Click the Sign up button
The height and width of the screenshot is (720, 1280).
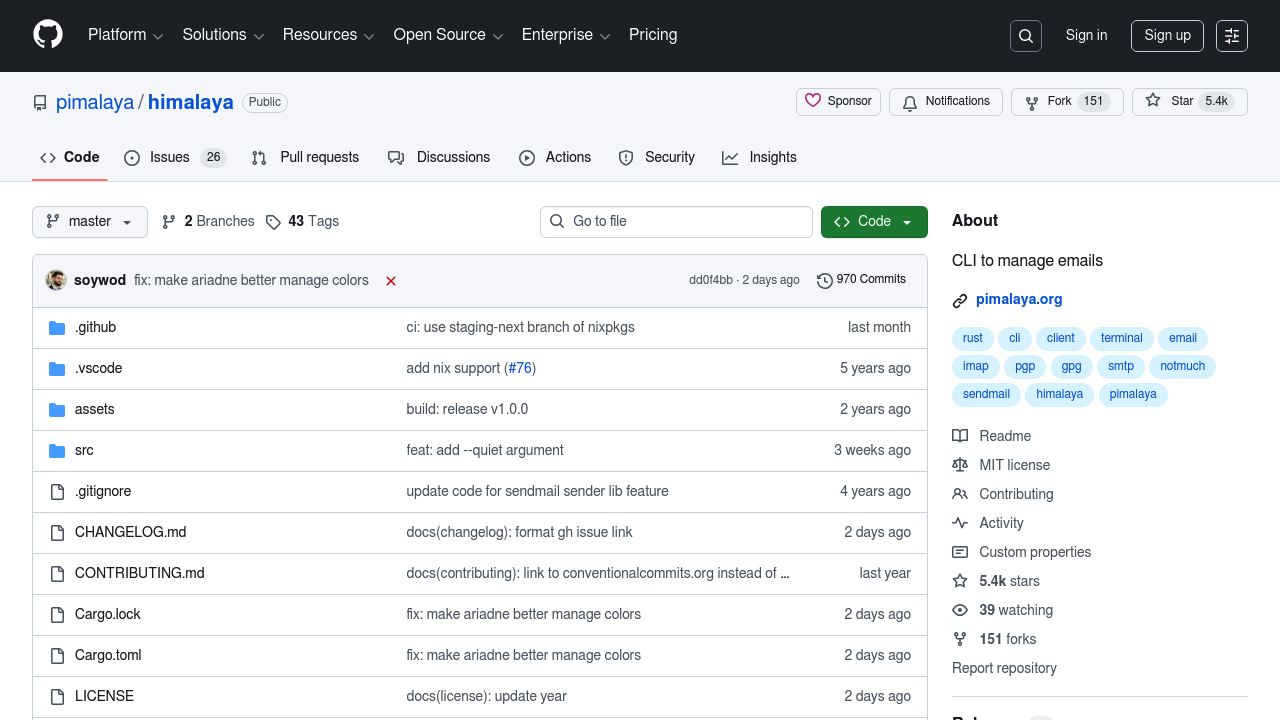click(x=1167, y=36)
